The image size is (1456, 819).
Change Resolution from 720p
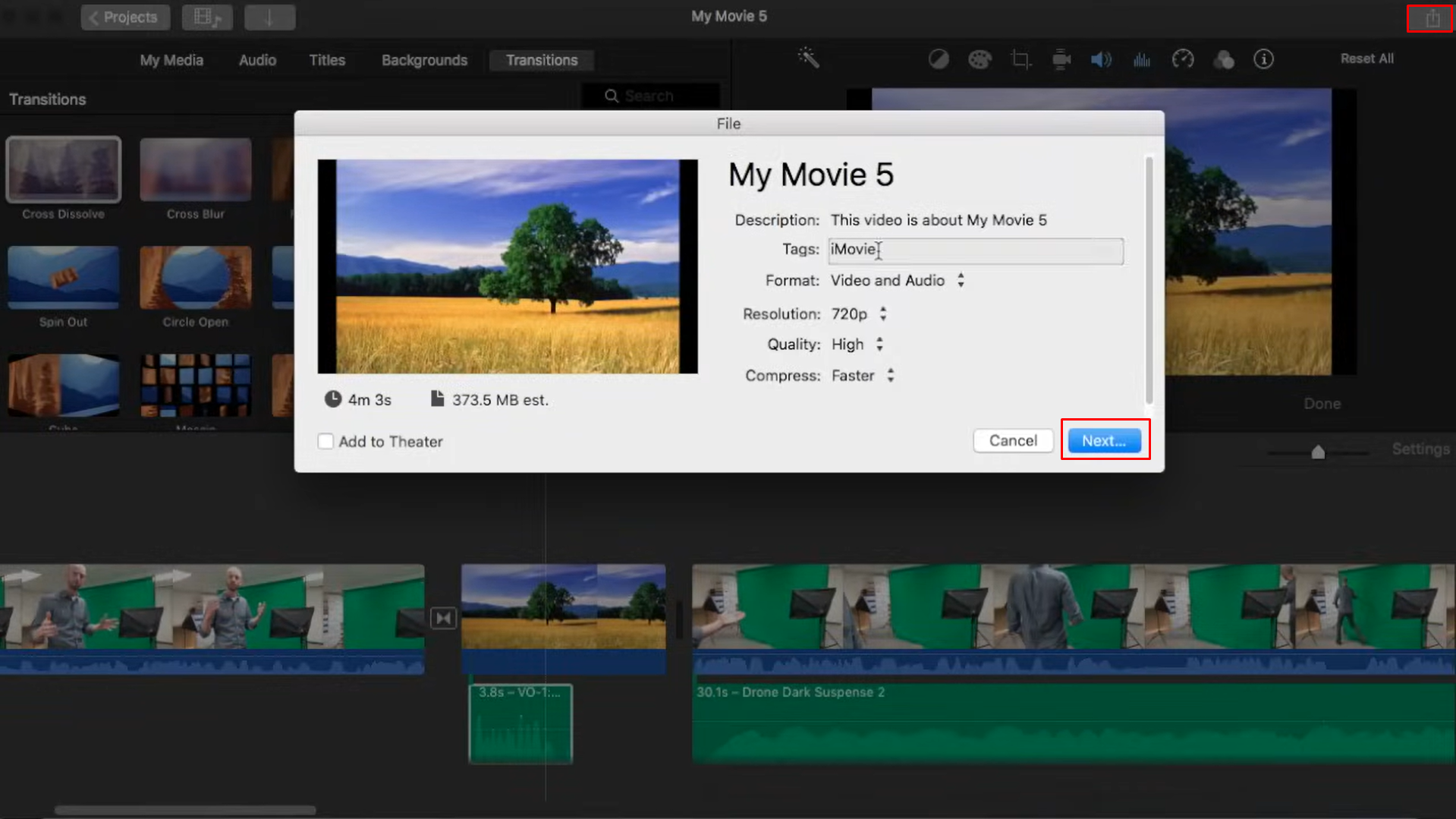coord(882,313)
